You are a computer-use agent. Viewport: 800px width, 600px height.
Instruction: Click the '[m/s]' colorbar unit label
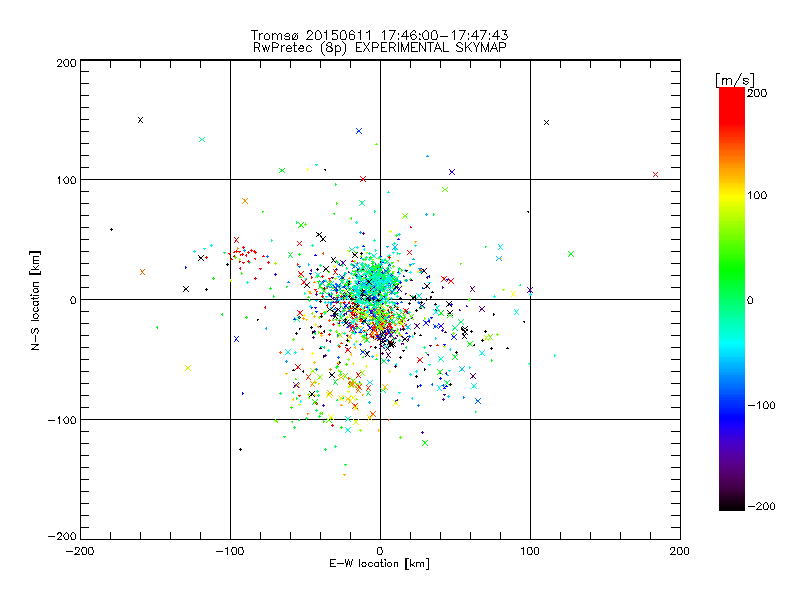point(735,80)
